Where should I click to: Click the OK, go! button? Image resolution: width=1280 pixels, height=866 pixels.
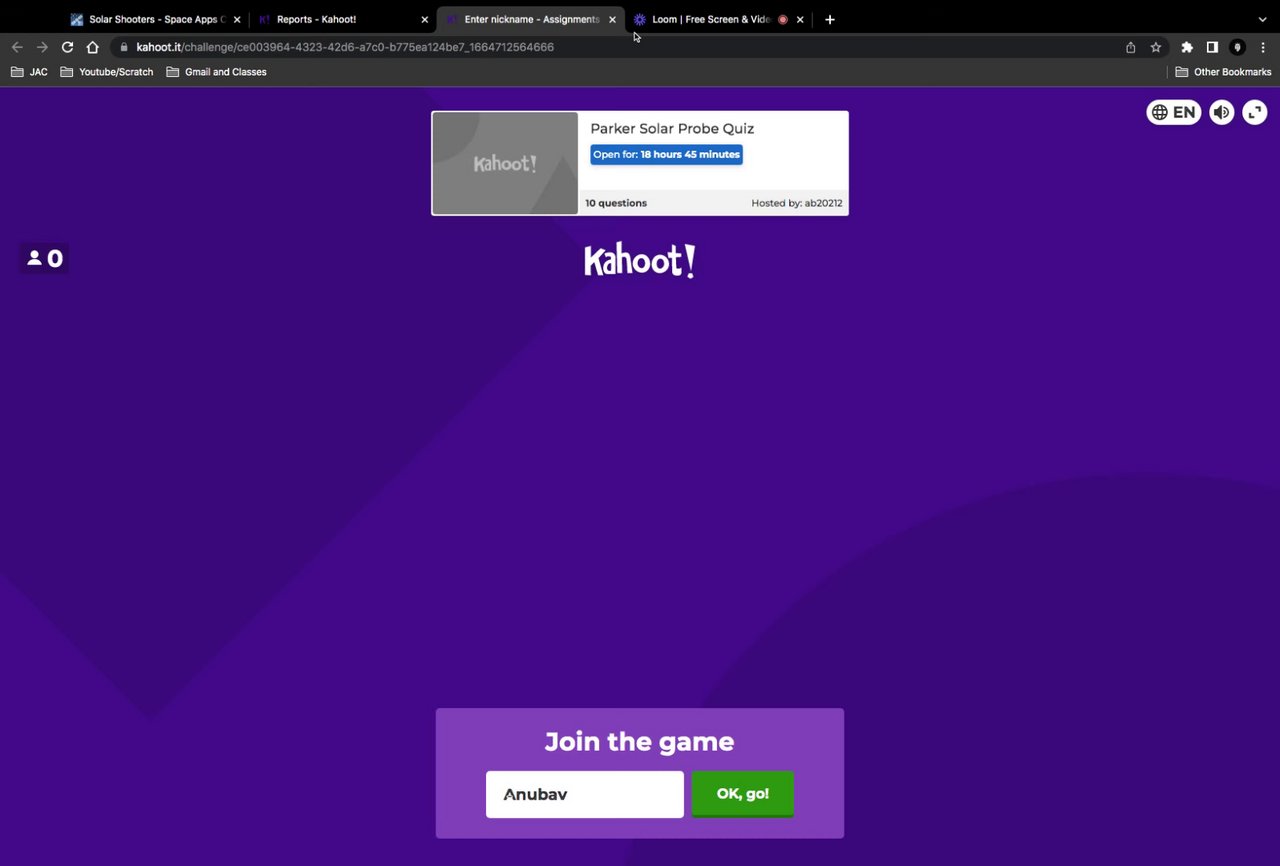click(x=743, y=794)
